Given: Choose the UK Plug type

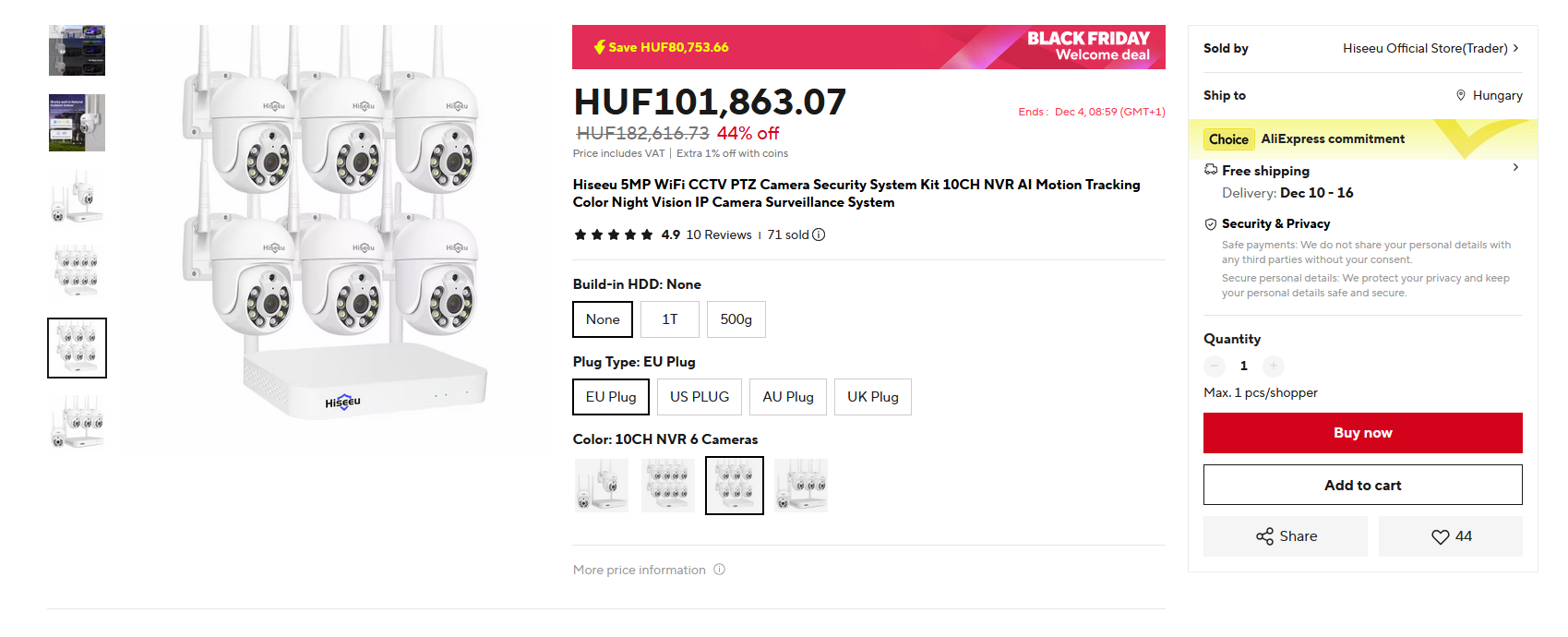Looking at the screenshot, I should 873,397.
